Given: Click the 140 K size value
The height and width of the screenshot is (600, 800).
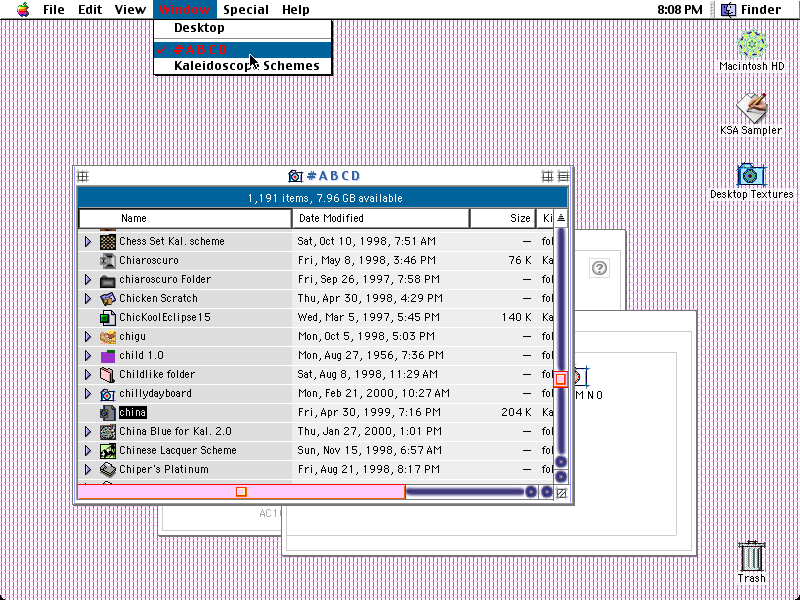Looking at the screenshot, I should click(516, 318).
